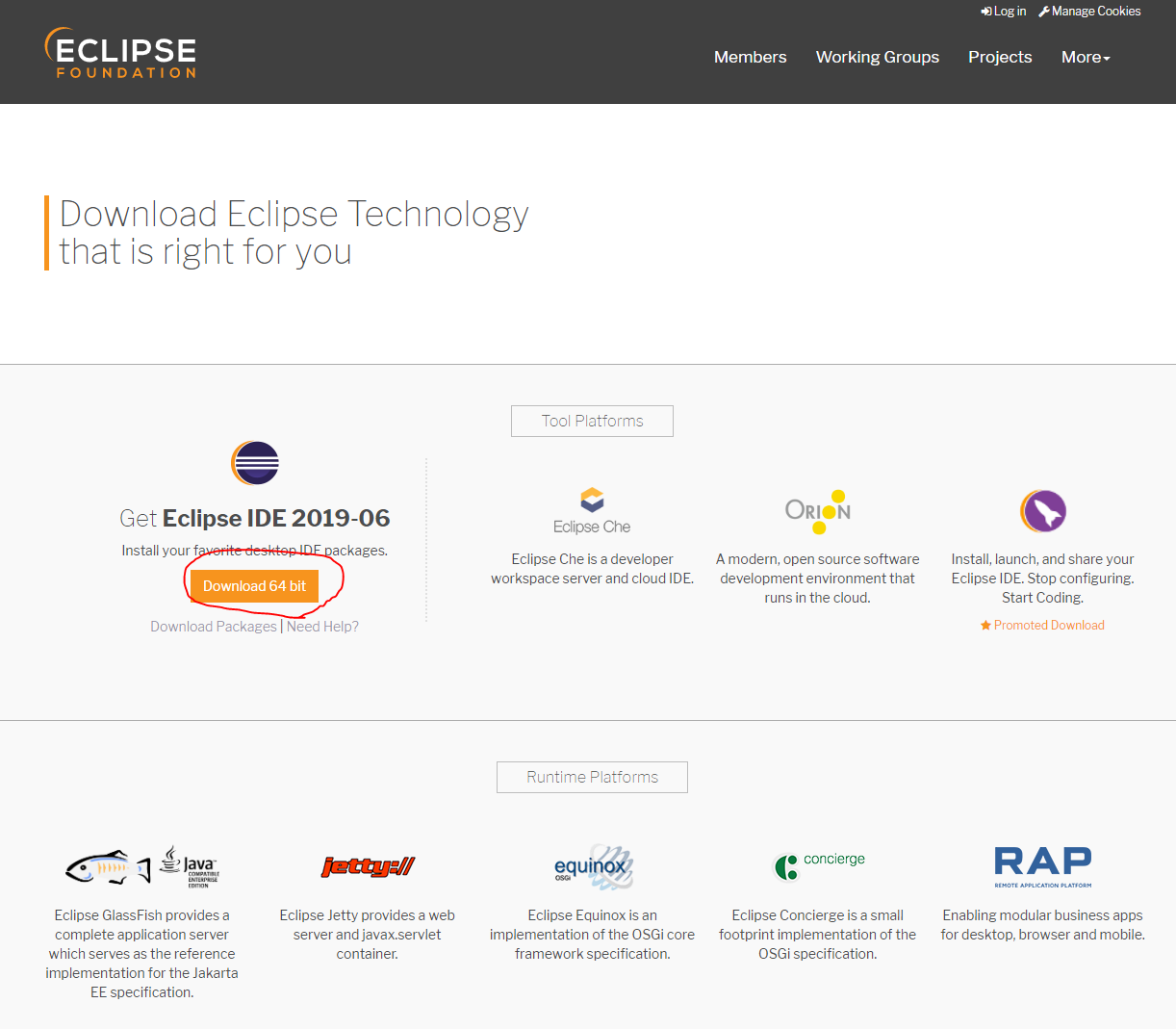Screen dimensions: 1176x1029
Task: Click the Eclipse Jetty description text
Action: click(368, 935)
